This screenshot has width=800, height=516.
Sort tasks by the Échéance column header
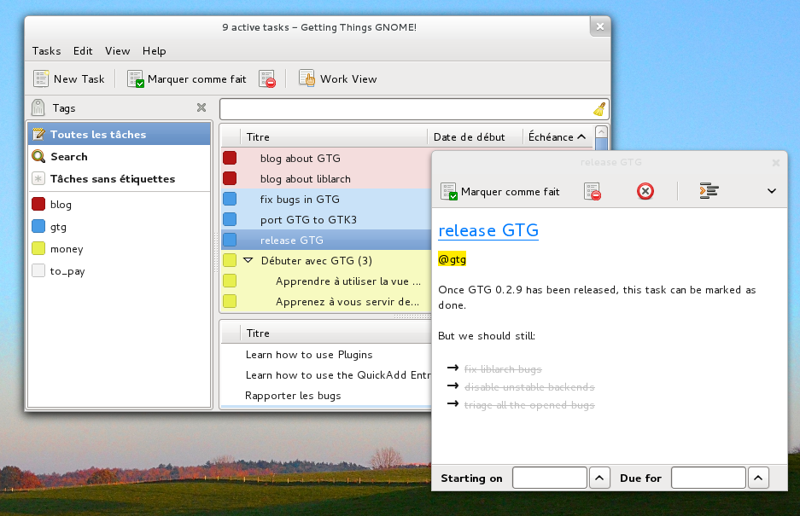pyautogui.click(x=551, y=137)
